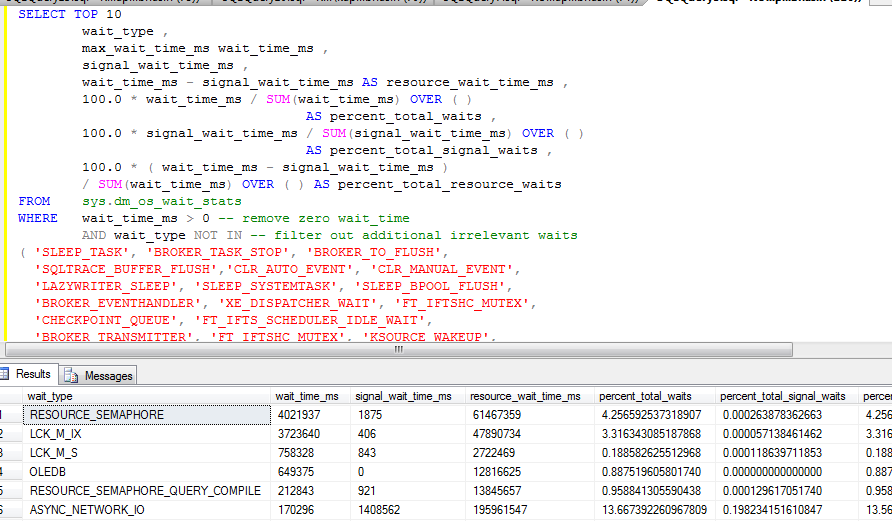This screenshot has width=892, height=521.
Task: Click the wait_time_ms value 170296
Action: click(296, 510)
